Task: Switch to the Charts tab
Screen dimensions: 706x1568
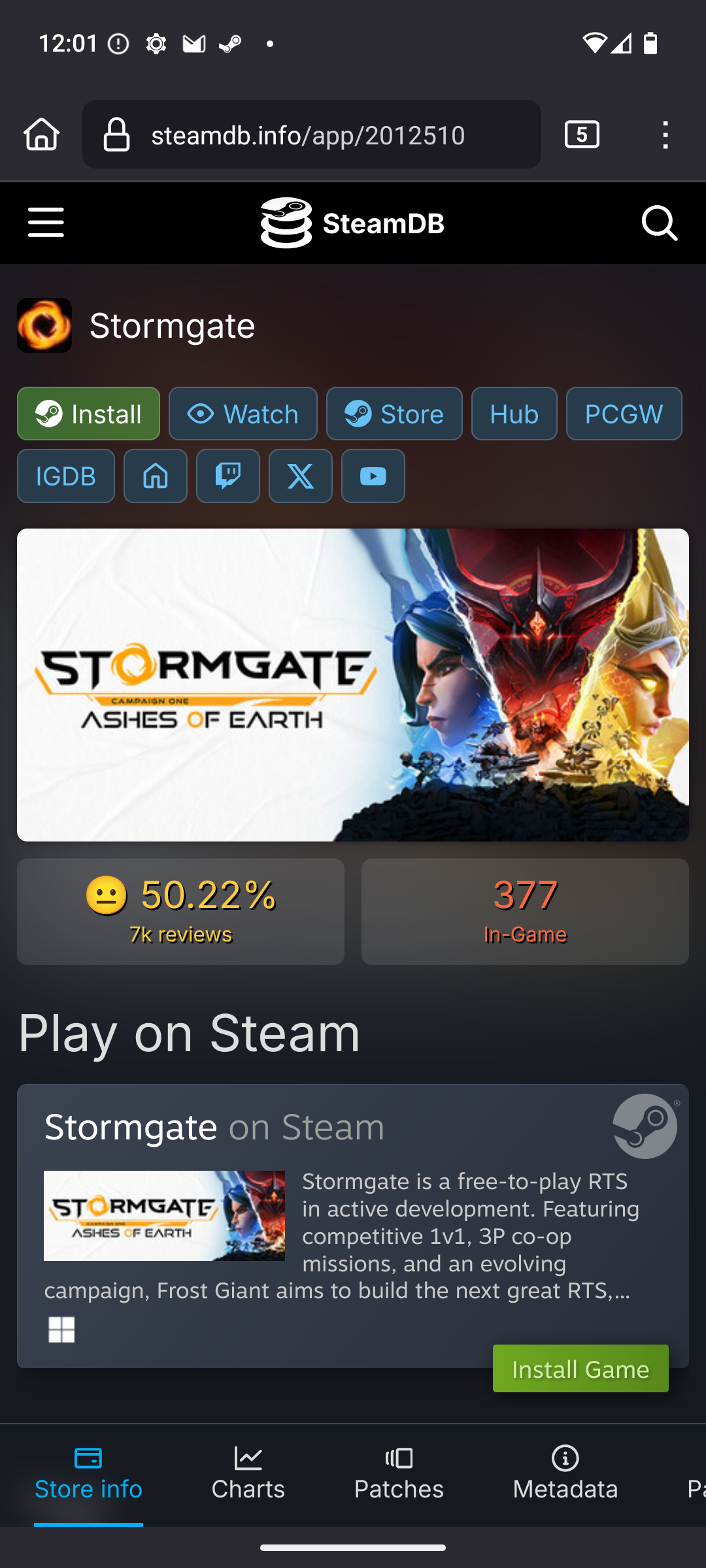Action: 248,1474
